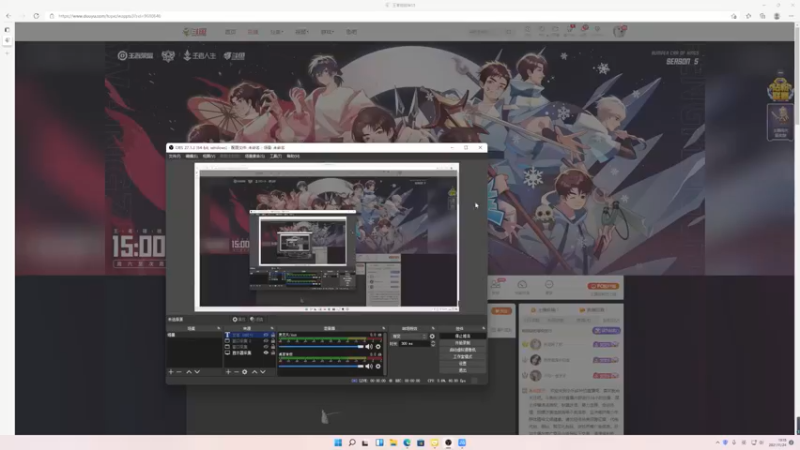This screenshot has width=800, height=450.
Task: Start Virtual Camera in OBS Controls
Action: pyautogui.click(x=462, y=350)
